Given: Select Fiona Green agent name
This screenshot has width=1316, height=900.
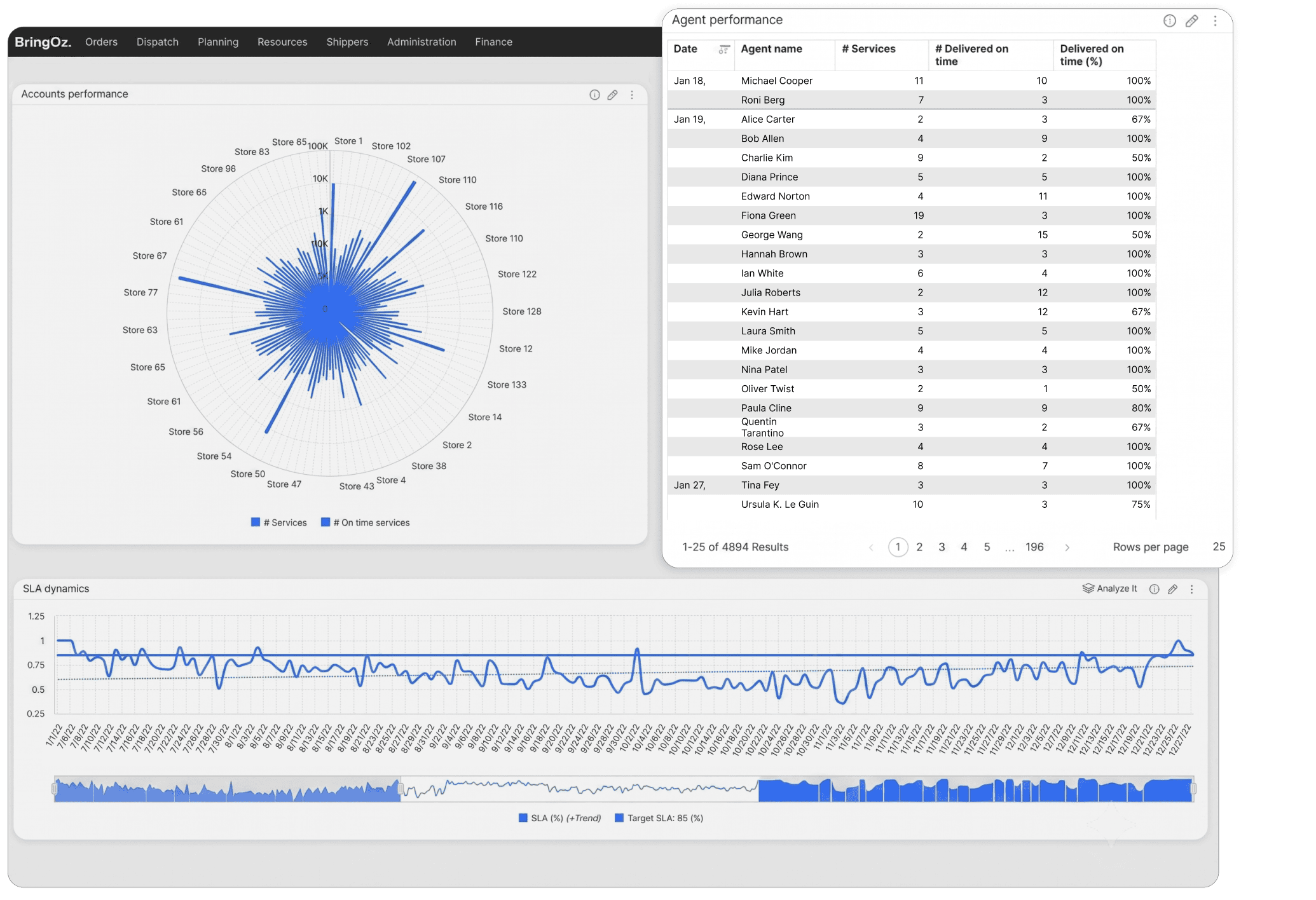Looking at the screenshot, I should click(768, 215).
